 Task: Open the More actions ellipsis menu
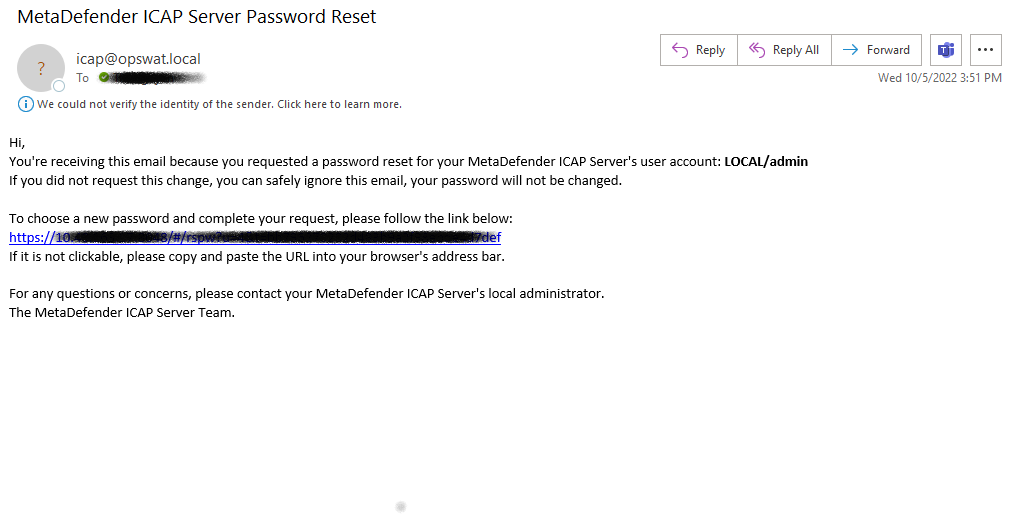[x=986, y=50]
